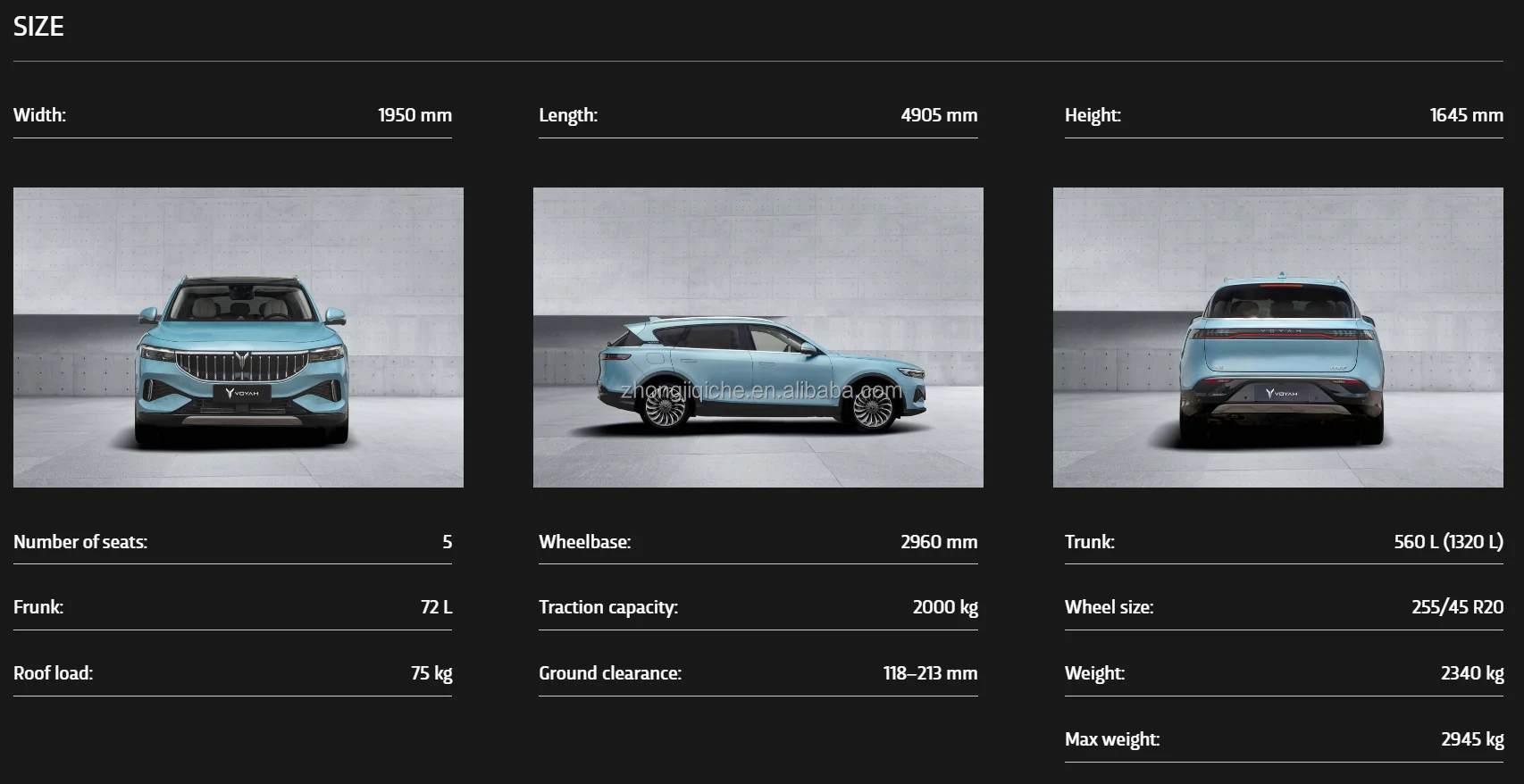This screenshot has height=784, width=1524.
Task: Click the SIZE section heading
Action: 38,27
